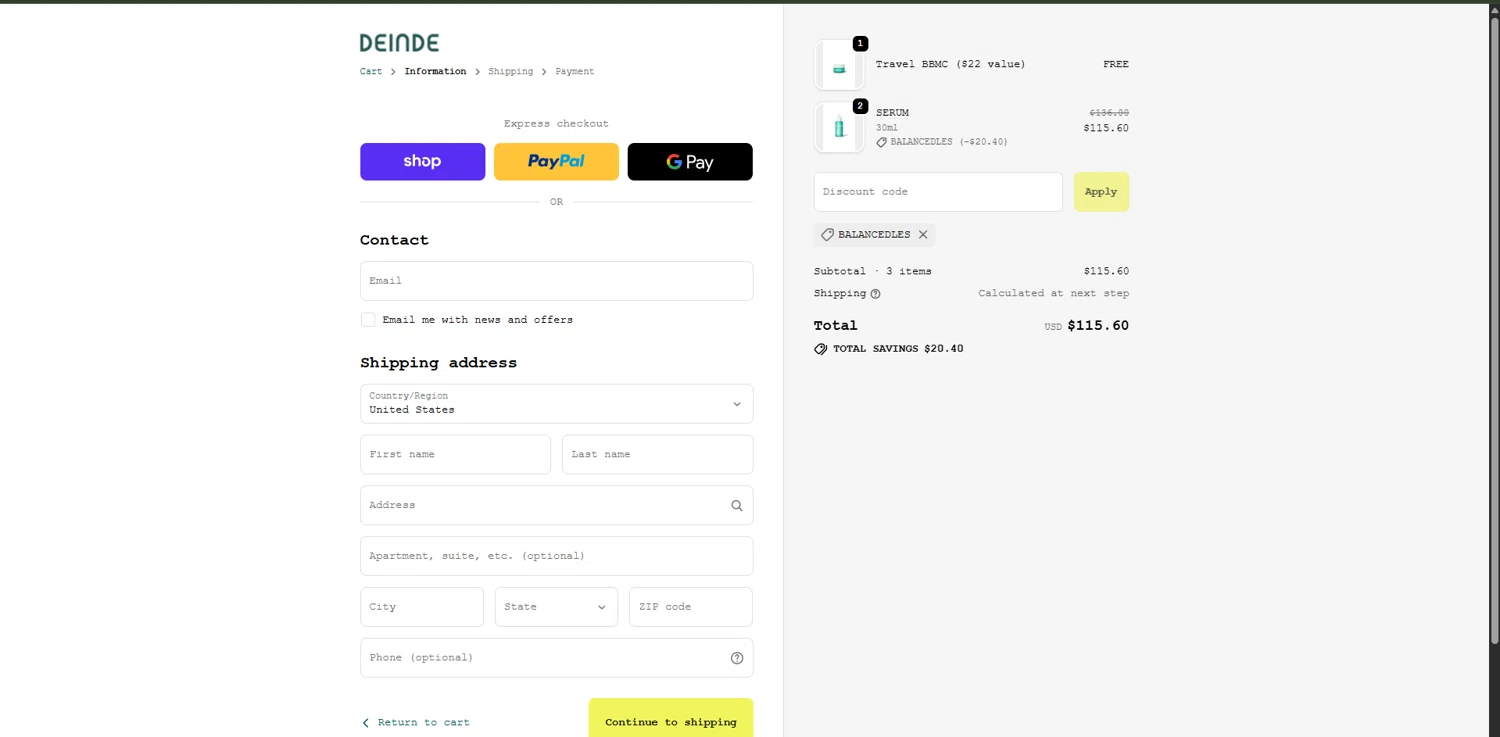The height and width of the screenshot is (737, 1500).
Task: Continue to shipping
Action: tap(671, 720)
